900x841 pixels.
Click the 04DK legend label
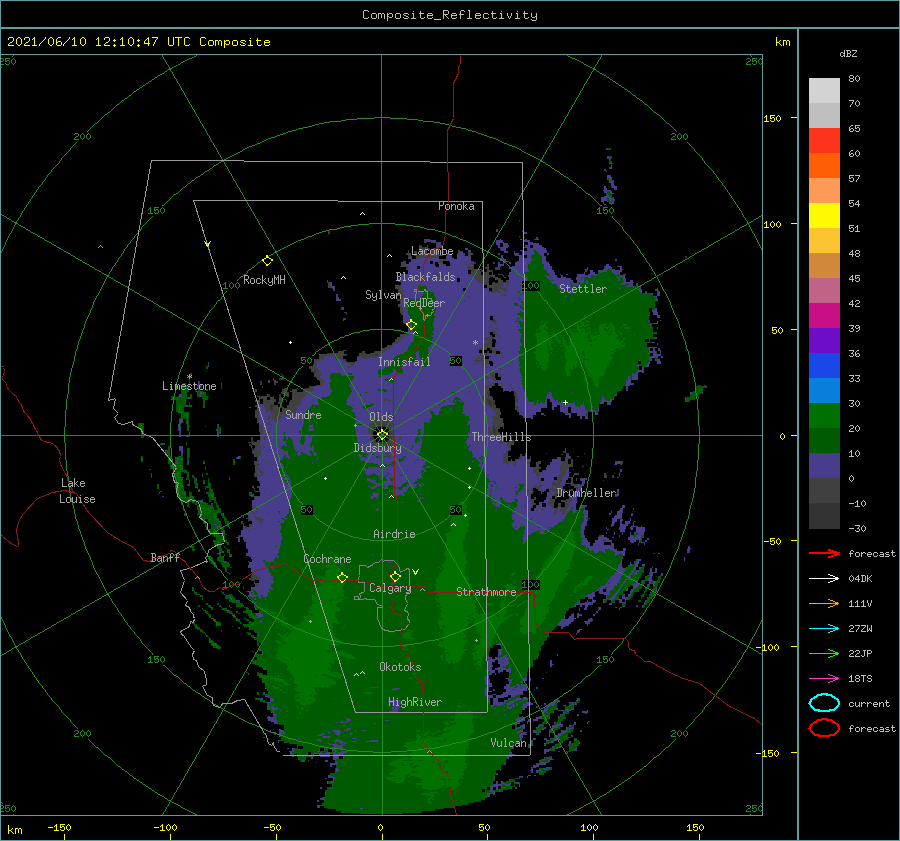860,579
